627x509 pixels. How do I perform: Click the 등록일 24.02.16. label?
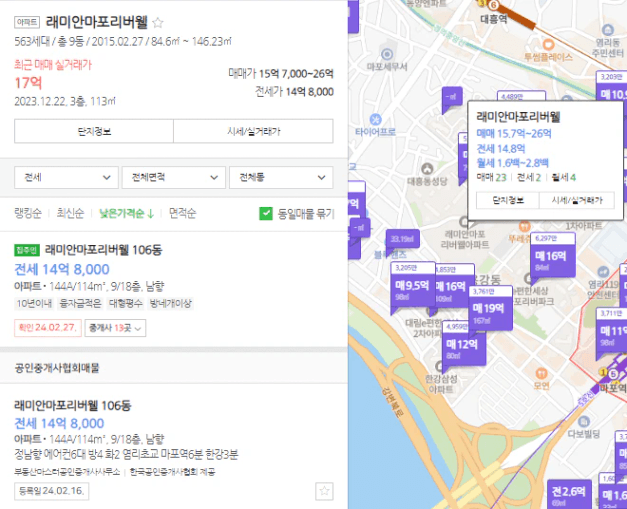coord(52,491)
